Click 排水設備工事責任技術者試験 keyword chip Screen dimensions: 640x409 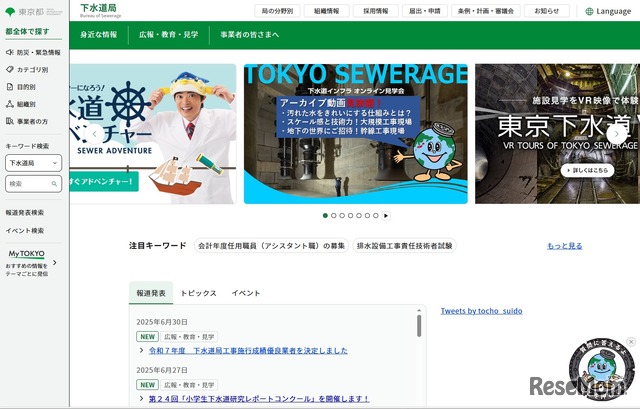pyautogui.click(x=404, y=246)
